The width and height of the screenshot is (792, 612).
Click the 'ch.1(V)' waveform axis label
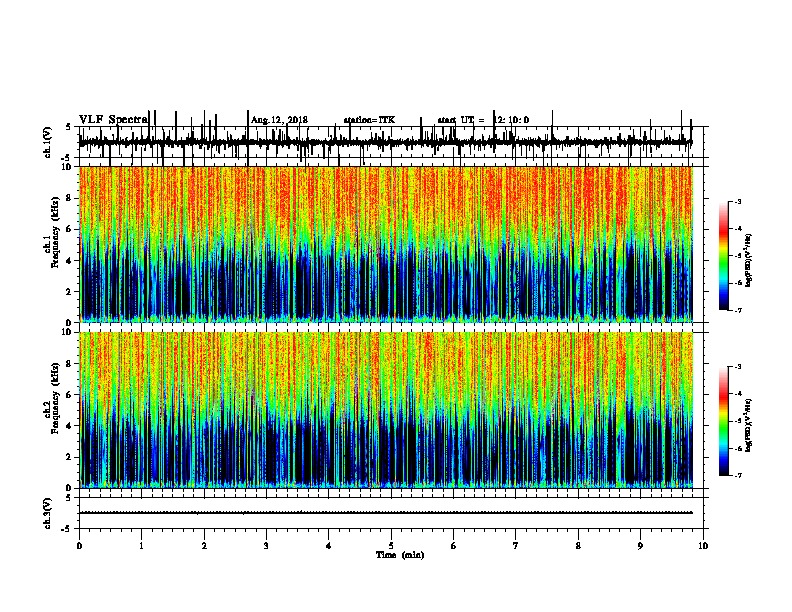(48, 142)
